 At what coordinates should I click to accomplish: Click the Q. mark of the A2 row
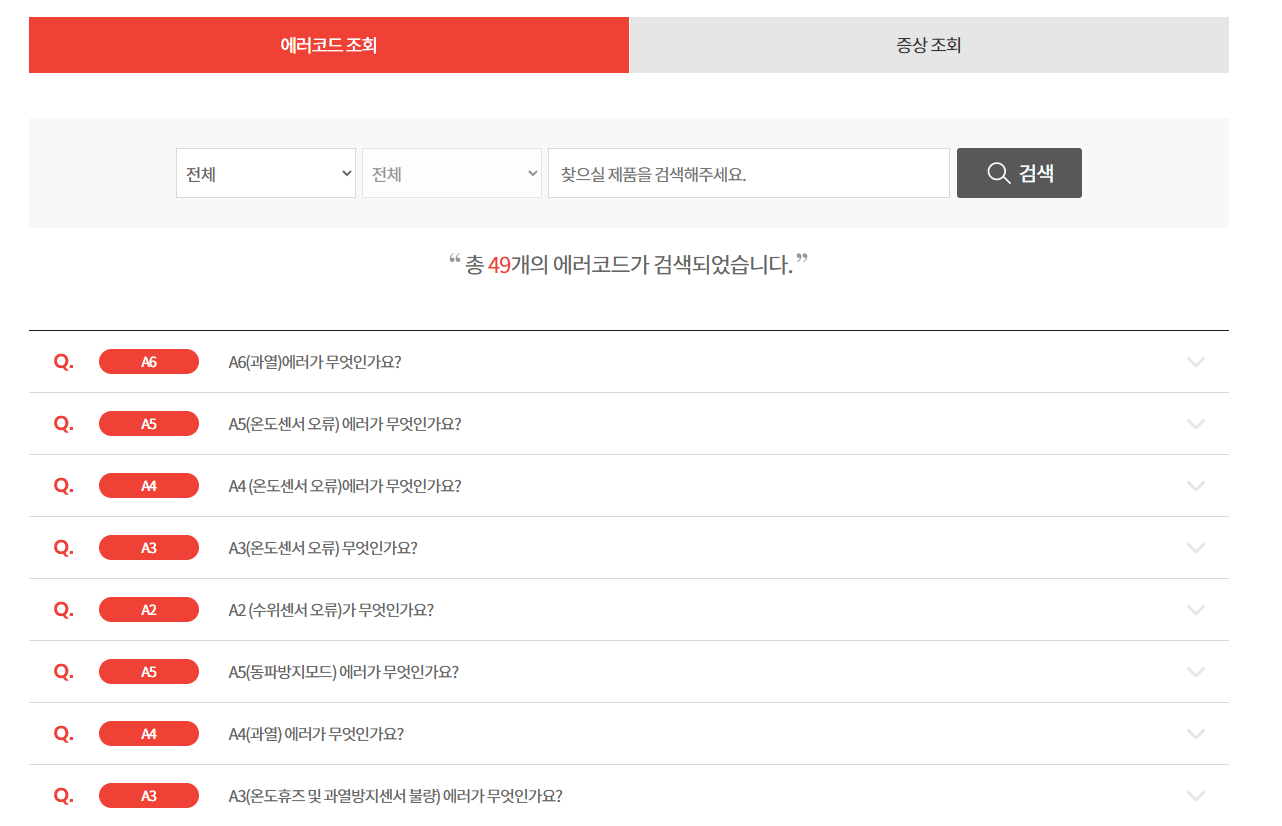64,610
